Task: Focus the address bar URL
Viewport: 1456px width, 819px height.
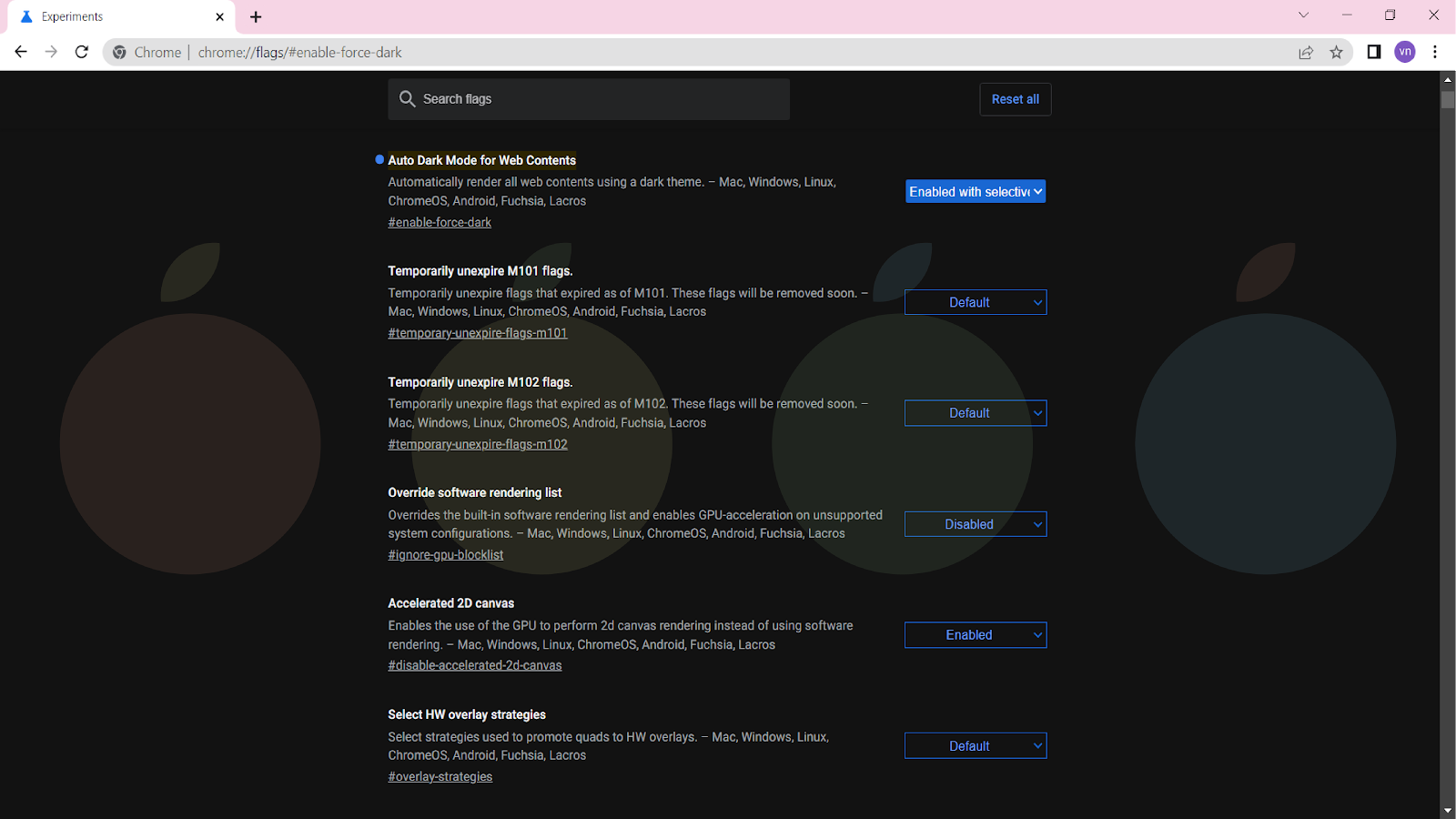Action: tap(300, 52)
